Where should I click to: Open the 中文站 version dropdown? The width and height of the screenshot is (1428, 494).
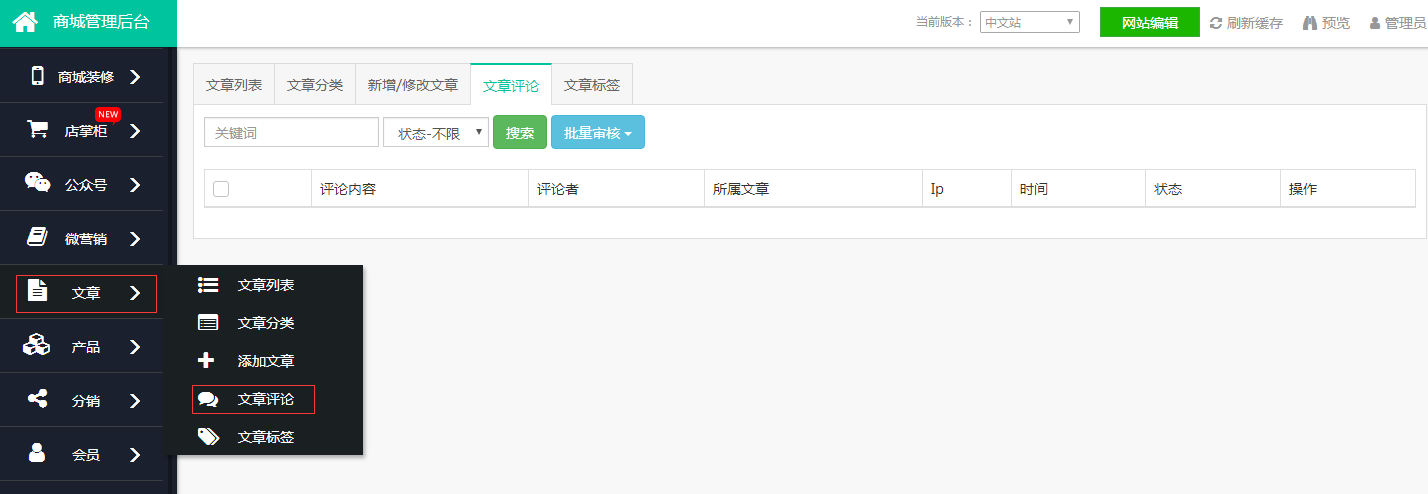(1029, 22)
